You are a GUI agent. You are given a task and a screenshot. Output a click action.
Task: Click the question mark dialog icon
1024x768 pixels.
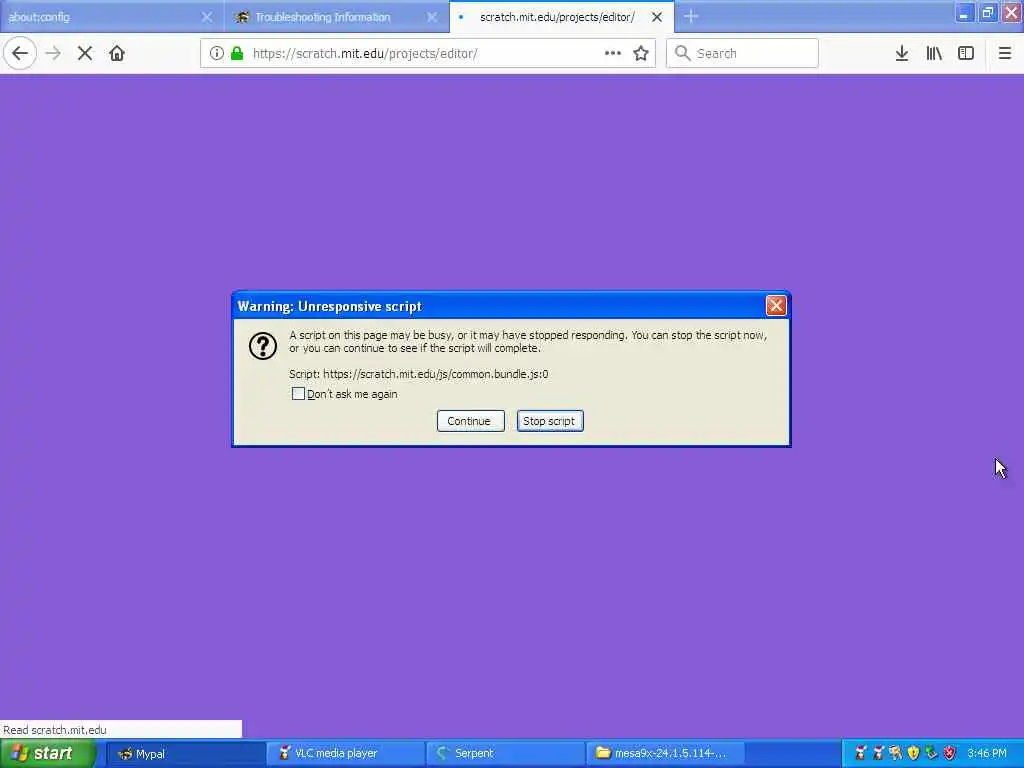point(263,346)
